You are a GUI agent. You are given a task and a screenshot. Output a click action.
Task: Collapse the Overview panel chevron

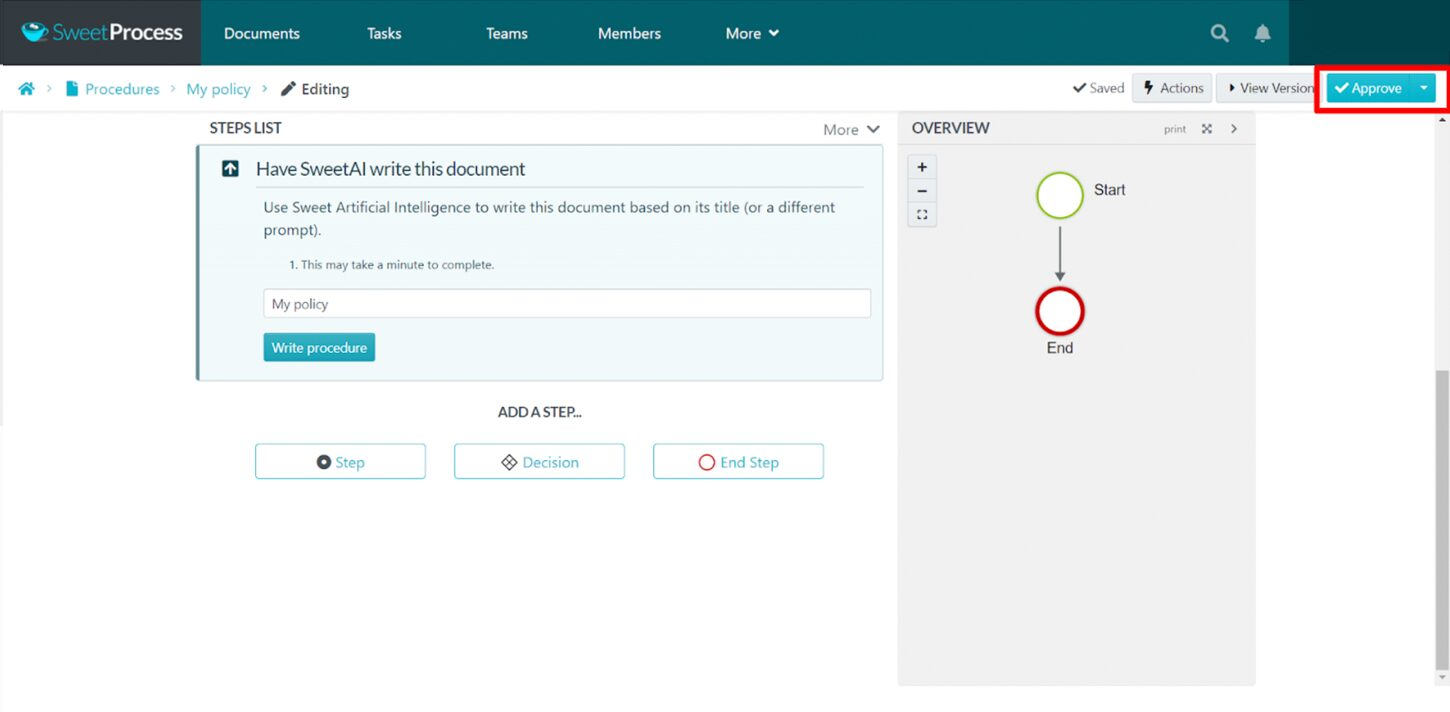[1234, 129]
